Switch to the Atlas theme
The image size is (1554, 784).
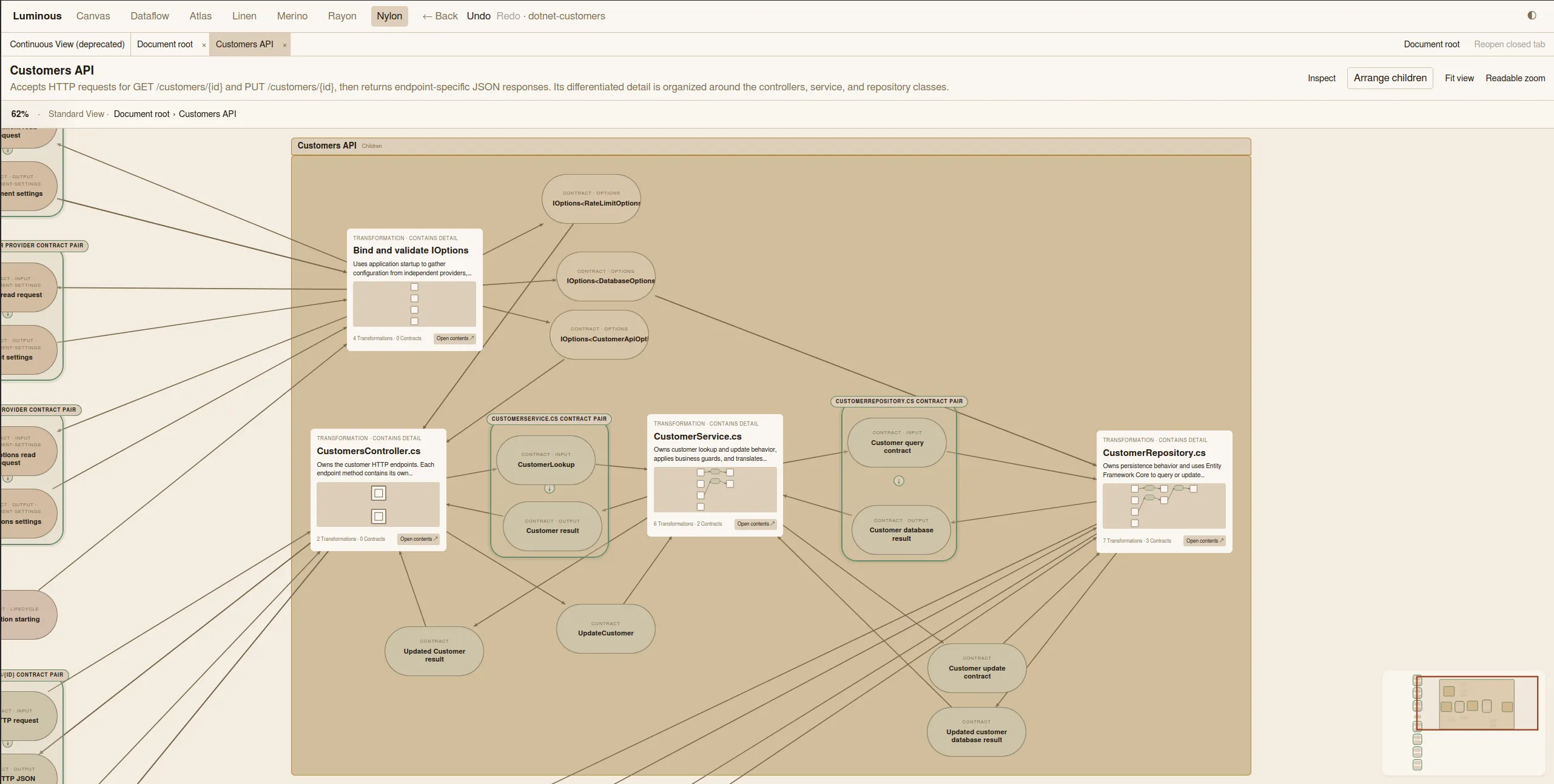coord(200,16)
